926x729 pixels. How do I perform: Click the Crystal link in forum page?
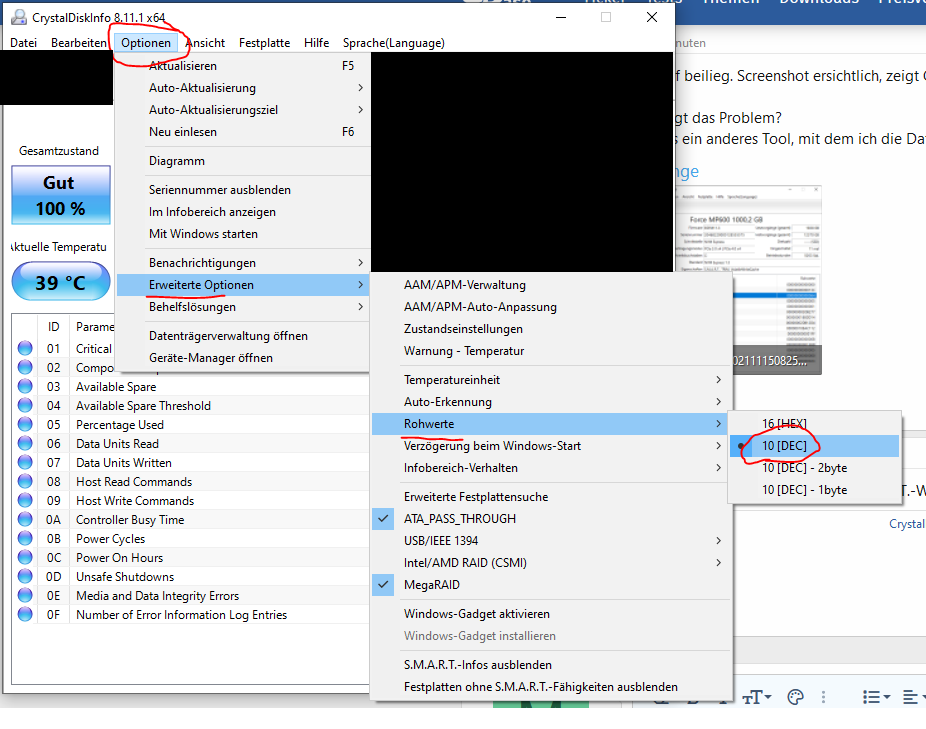[907, 524]
